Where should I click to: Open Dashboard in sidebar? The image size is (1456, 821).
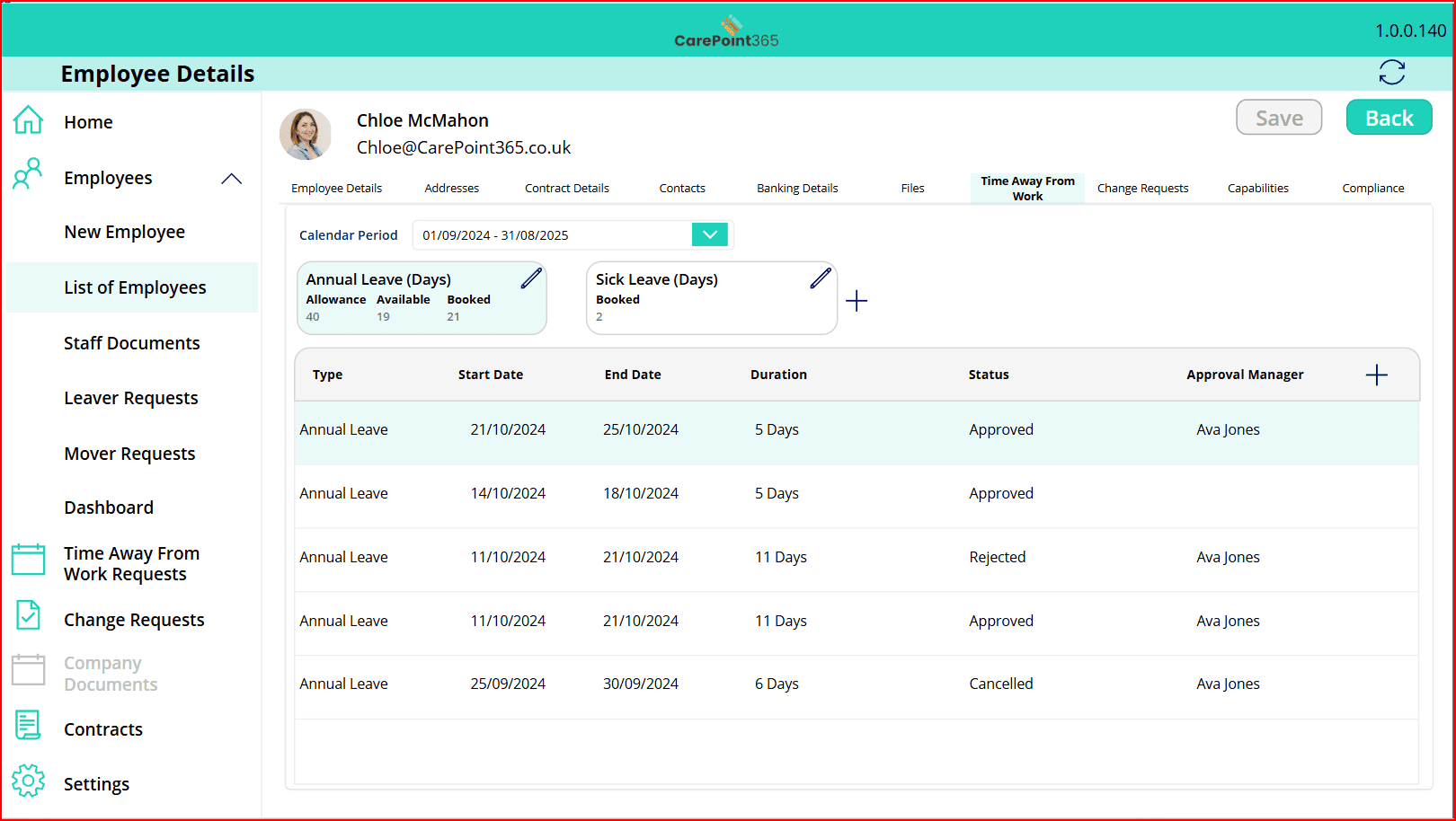click(x=109, y=508)
